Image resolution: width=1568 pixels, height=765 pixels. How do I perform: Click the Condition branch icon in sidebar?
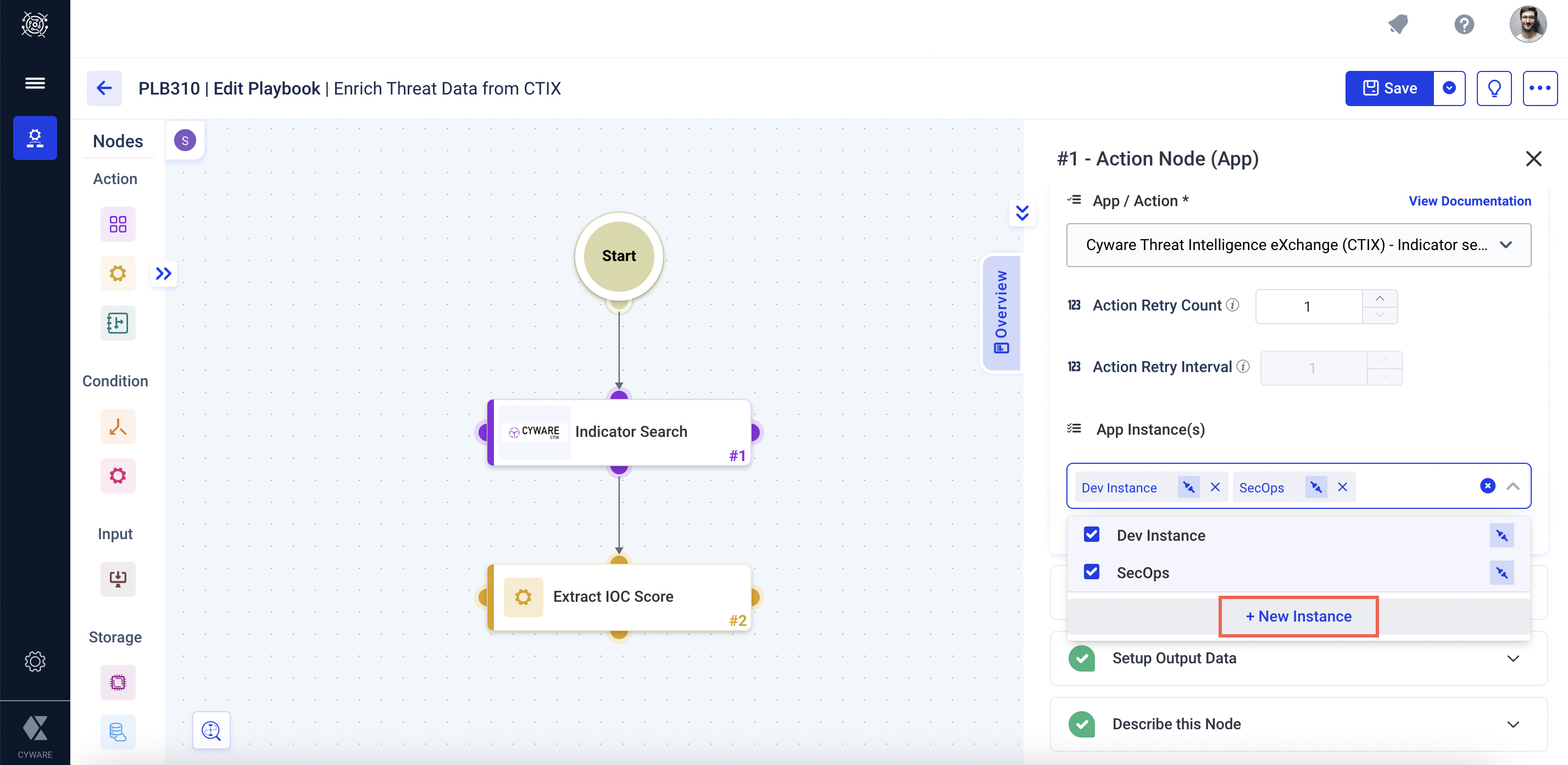click(117, 426)
